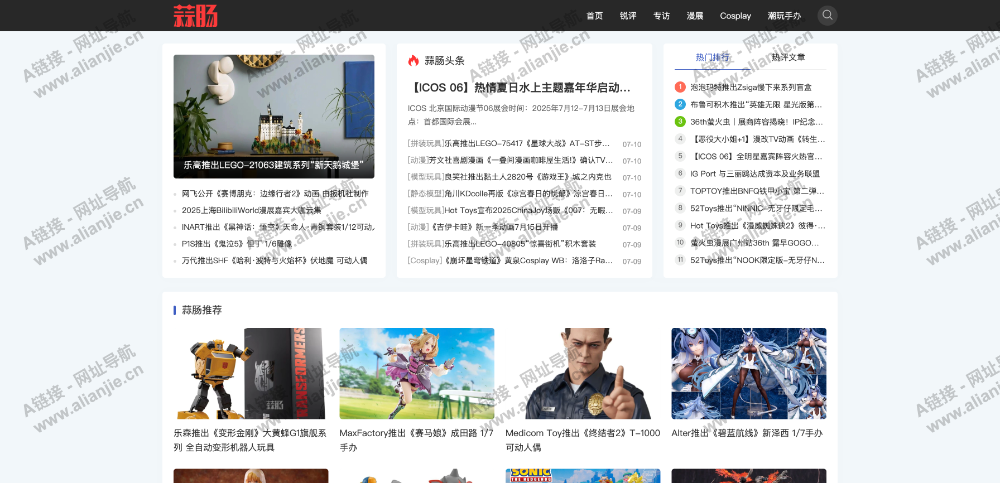Open the 2025上海BilibiliWorld漫展嘉宾 article

[x=251, y=210]
